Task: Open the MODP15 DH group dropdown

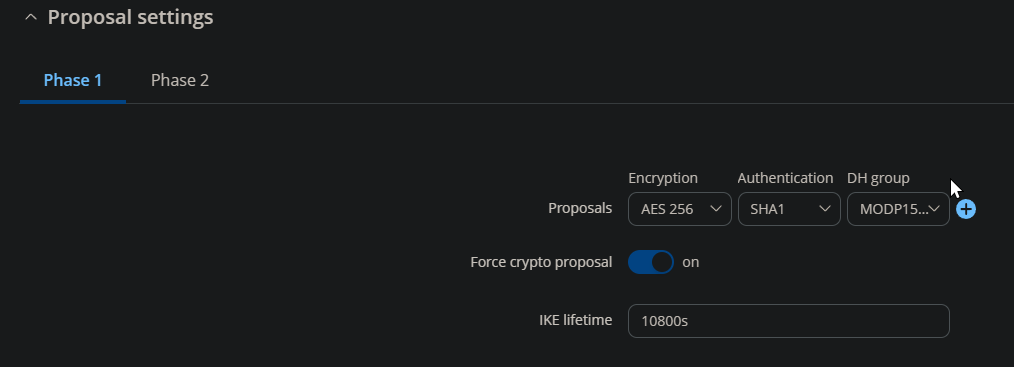Action: click(898, 209)
